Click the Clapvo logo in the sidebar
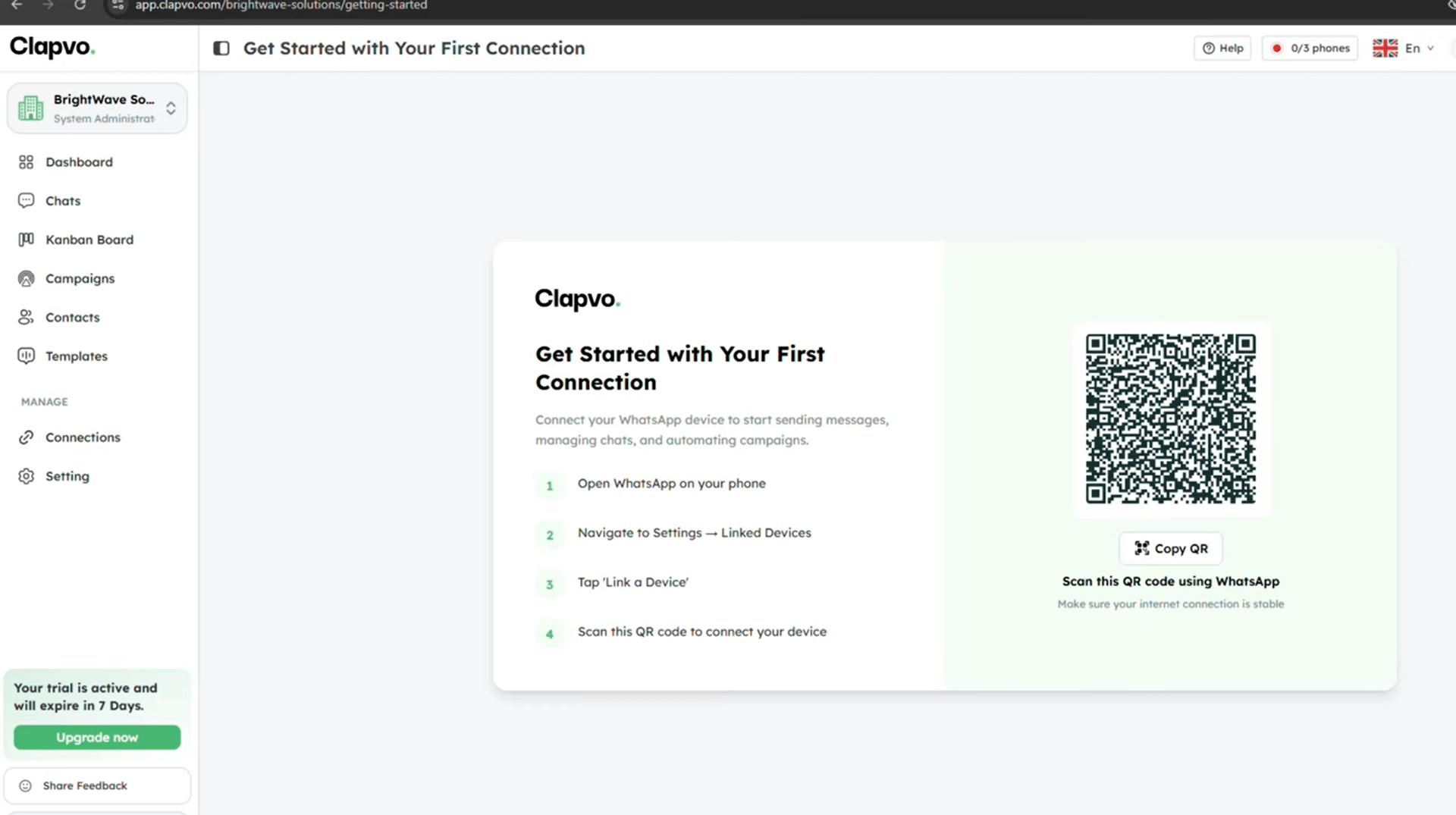Image resolution: width=1456 pixels, height=815 pixels. (x=52, y=47)
